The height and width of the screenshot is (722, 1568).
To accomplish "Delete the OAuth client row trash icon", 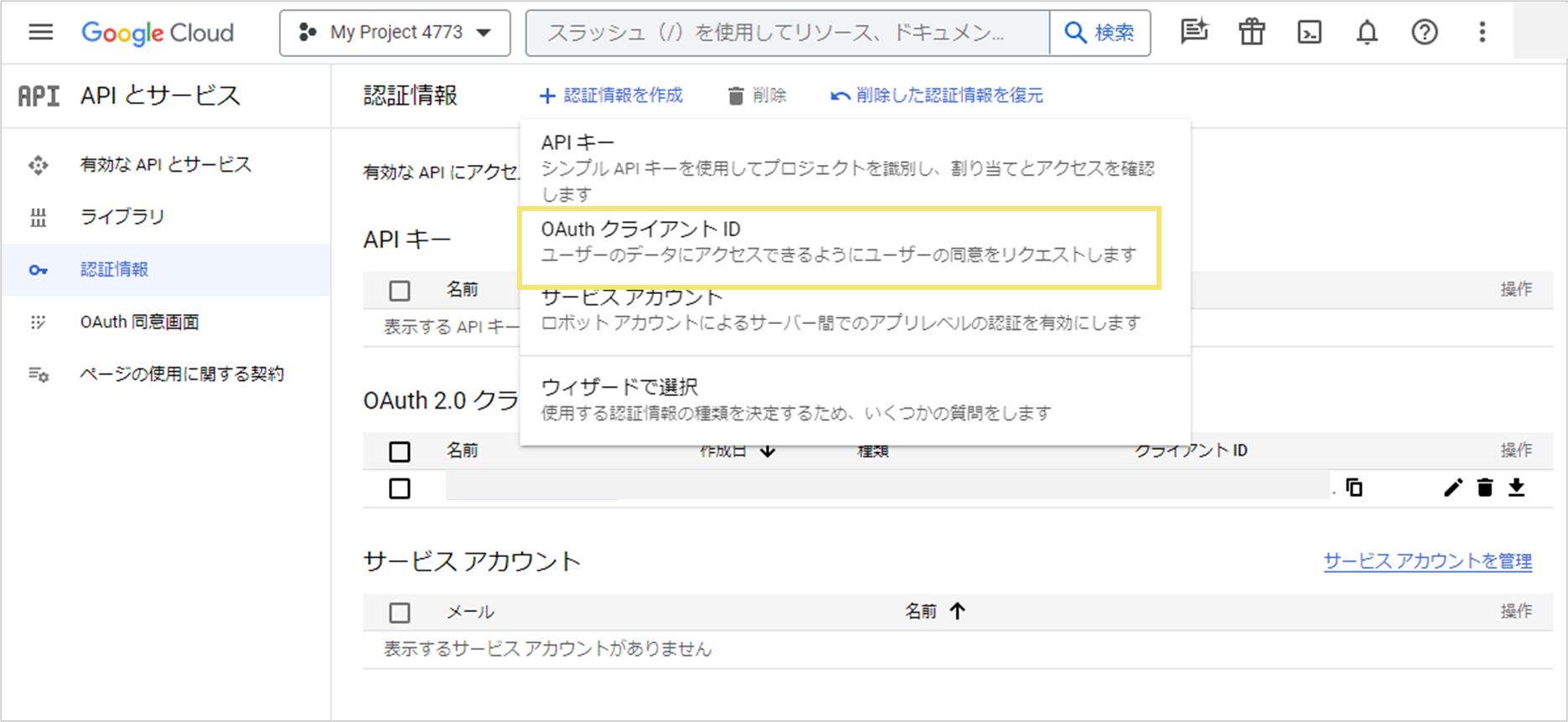I will point(1485,487).
